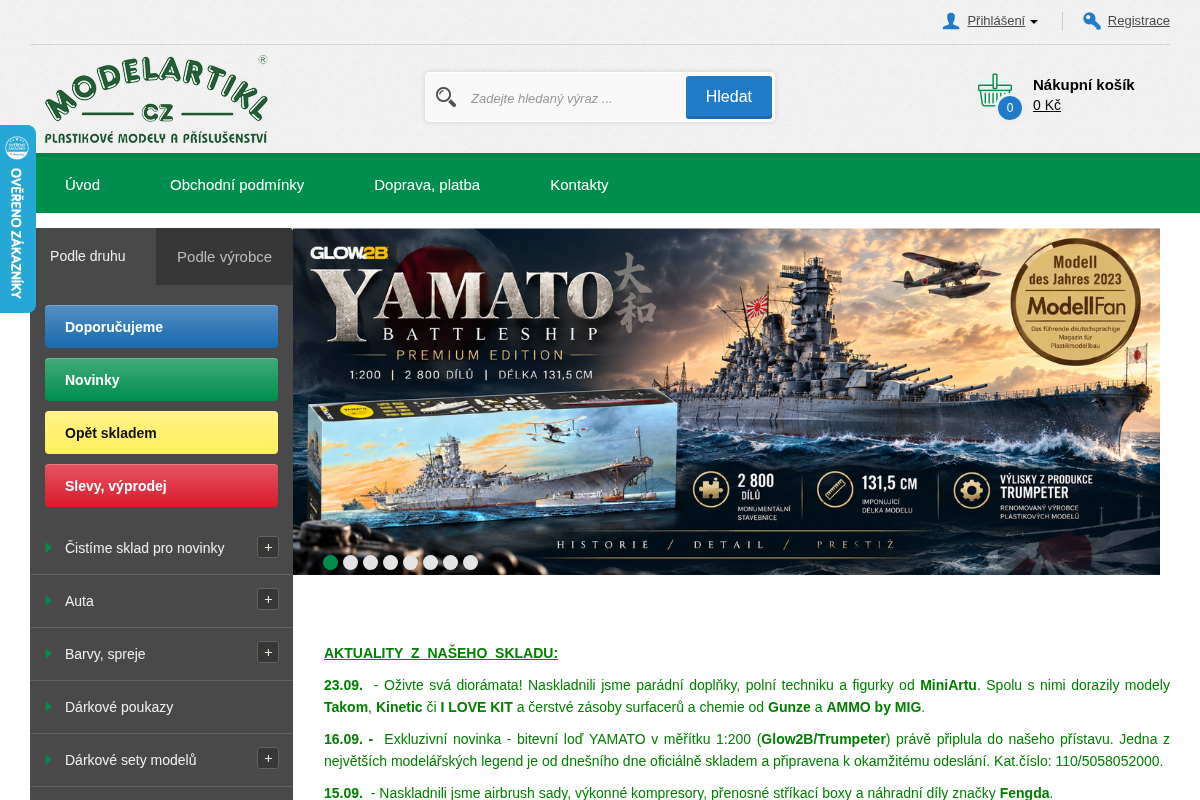Viewport: 1200px width, 800px height.
Task: Click the key registration icon
Action: [x=1092, y=21]
